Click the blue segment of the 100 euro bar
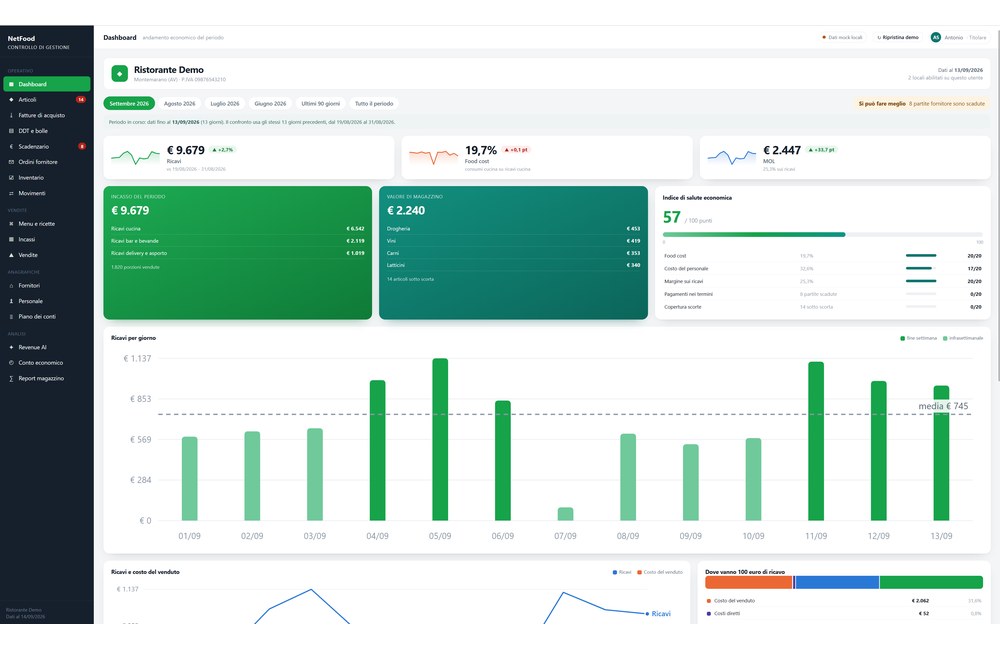 pyautogui.click(x=837, y=582)
